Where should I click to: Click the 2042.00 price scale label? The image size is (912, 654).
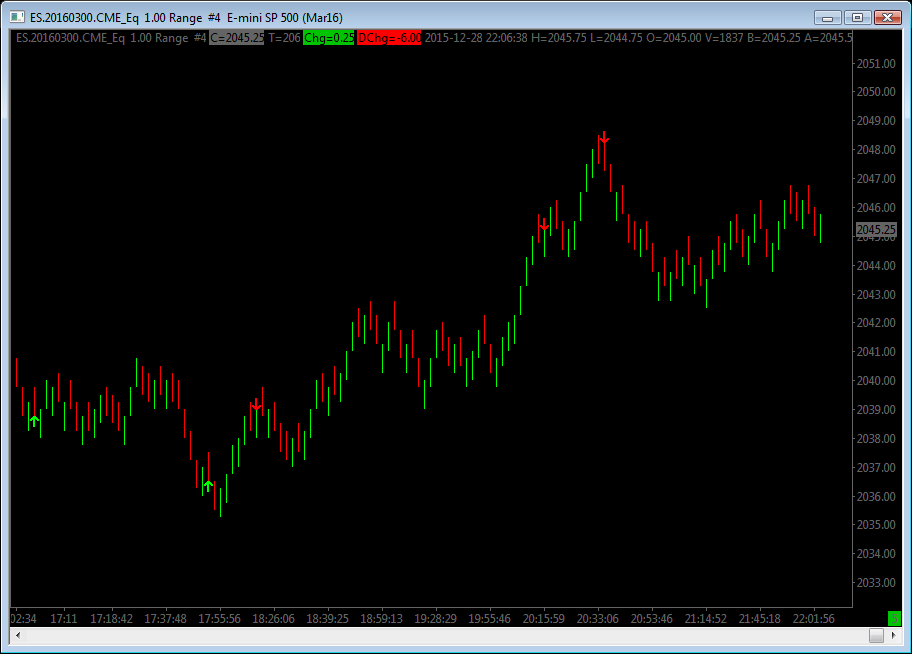click(876, 323)
